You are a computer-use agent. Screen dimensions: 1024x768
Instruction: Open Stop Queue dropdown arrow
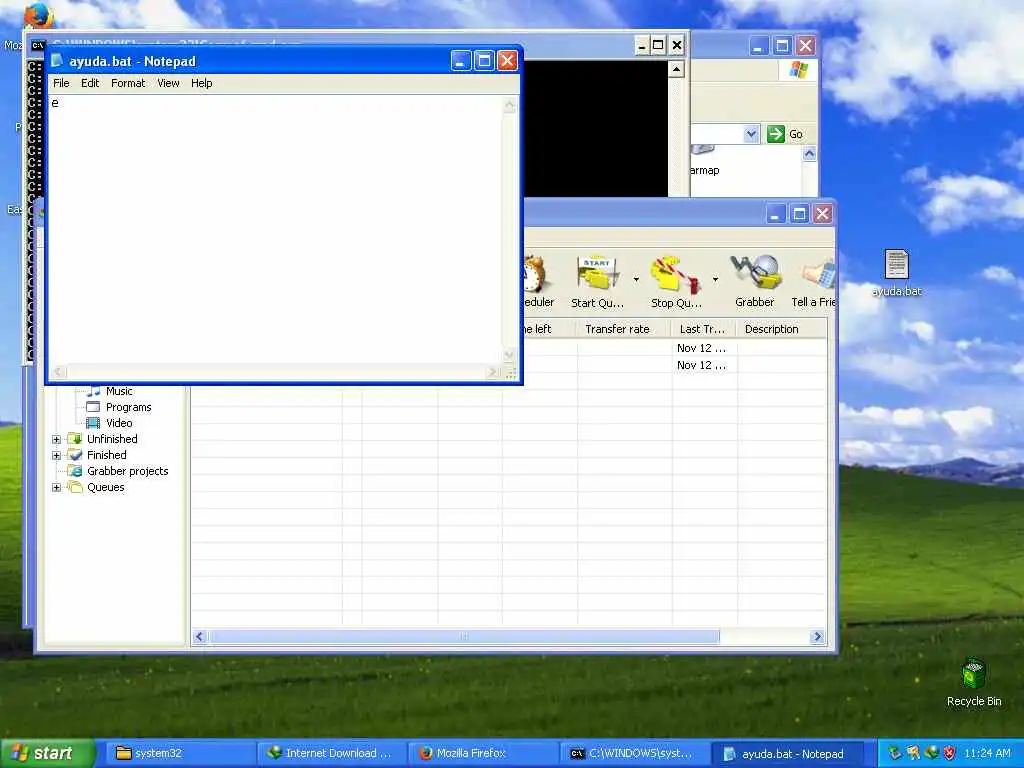(715, 280)
